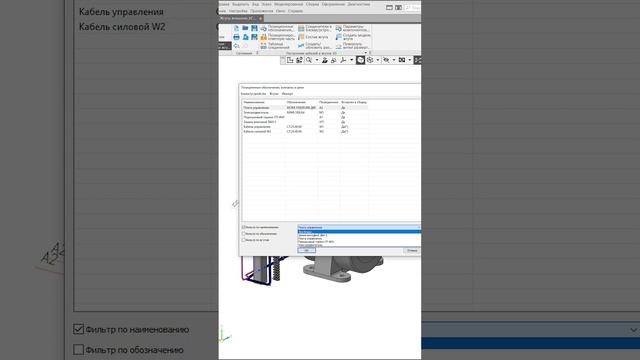The width and height of the screenshot is (640, 360).
Task: Select Кабель силовой W2 in the background list
Action: 122,27
